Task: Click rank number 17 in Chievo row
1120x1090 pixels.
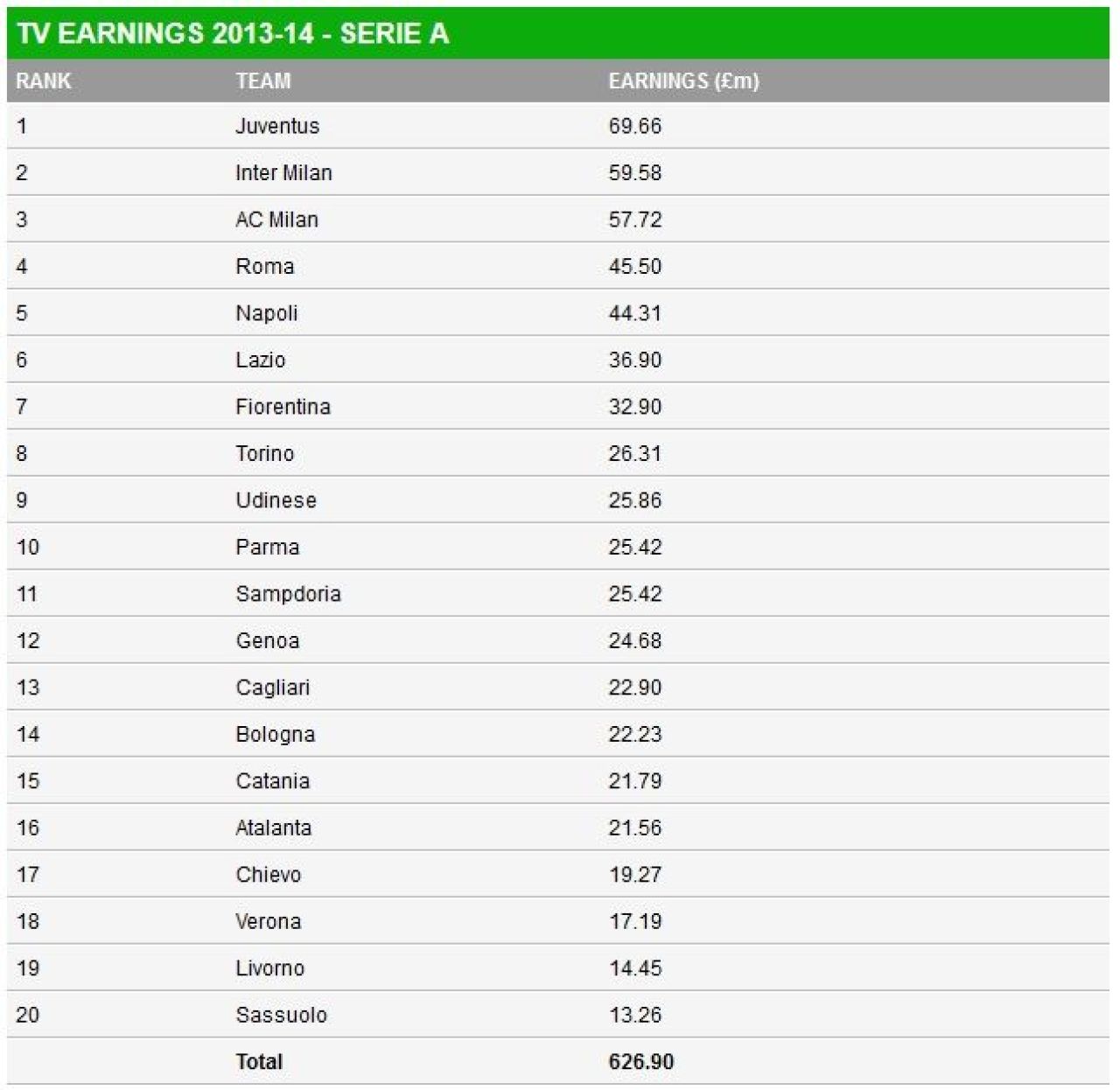Action: click(x=28, y=875)
